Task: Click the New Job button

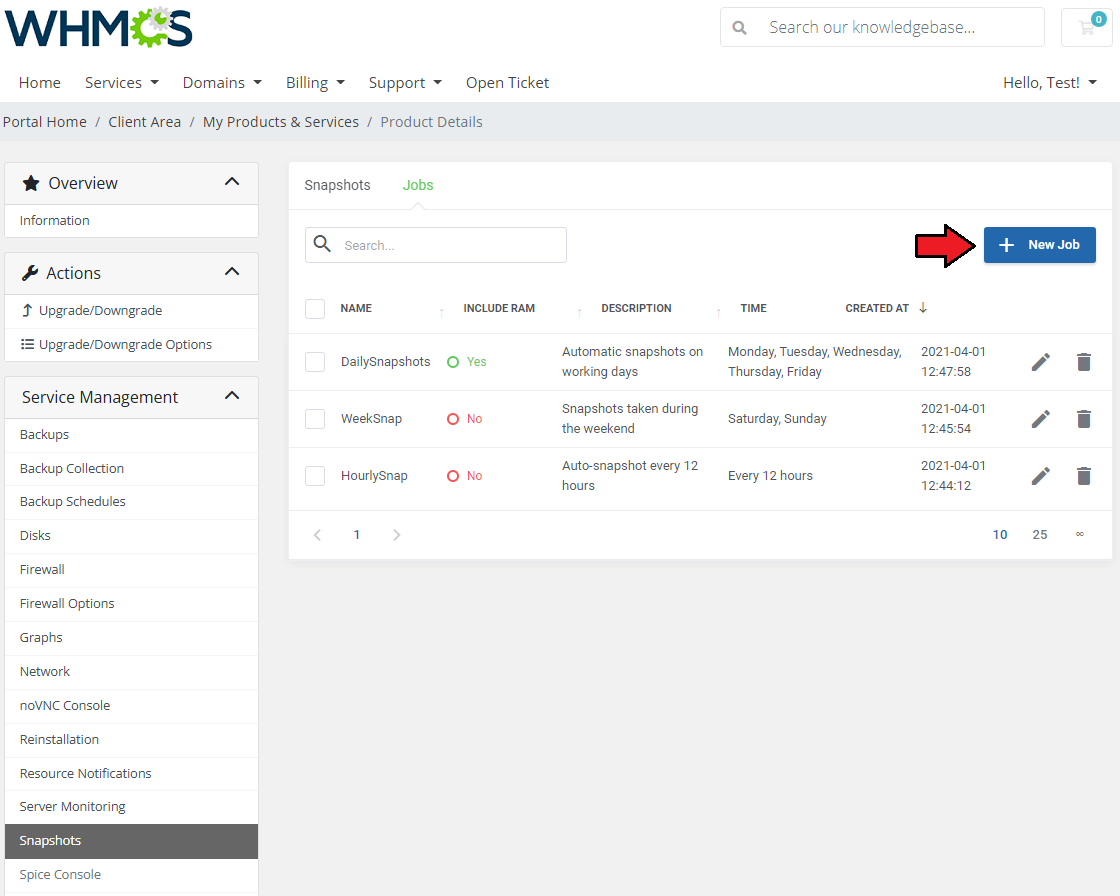Action: pos(1039,245)
